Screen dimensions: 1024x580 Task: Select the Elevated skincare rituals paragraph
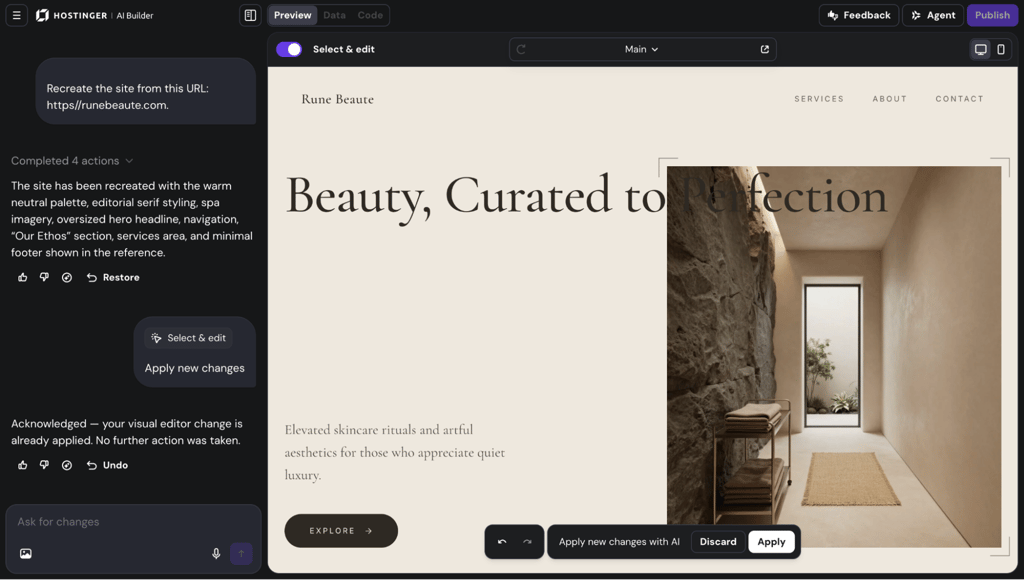click(395, 453)
